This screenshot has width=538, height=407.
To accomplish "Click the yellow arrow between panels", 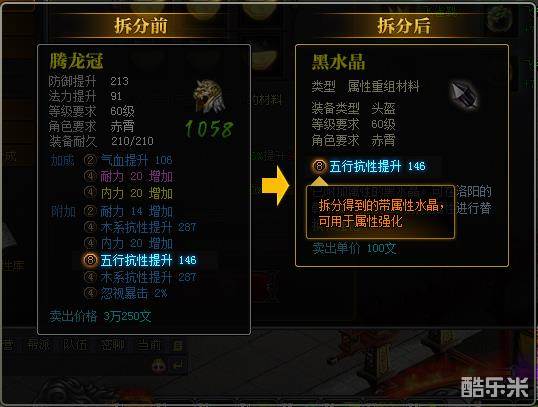I will [x=276, y=186].
